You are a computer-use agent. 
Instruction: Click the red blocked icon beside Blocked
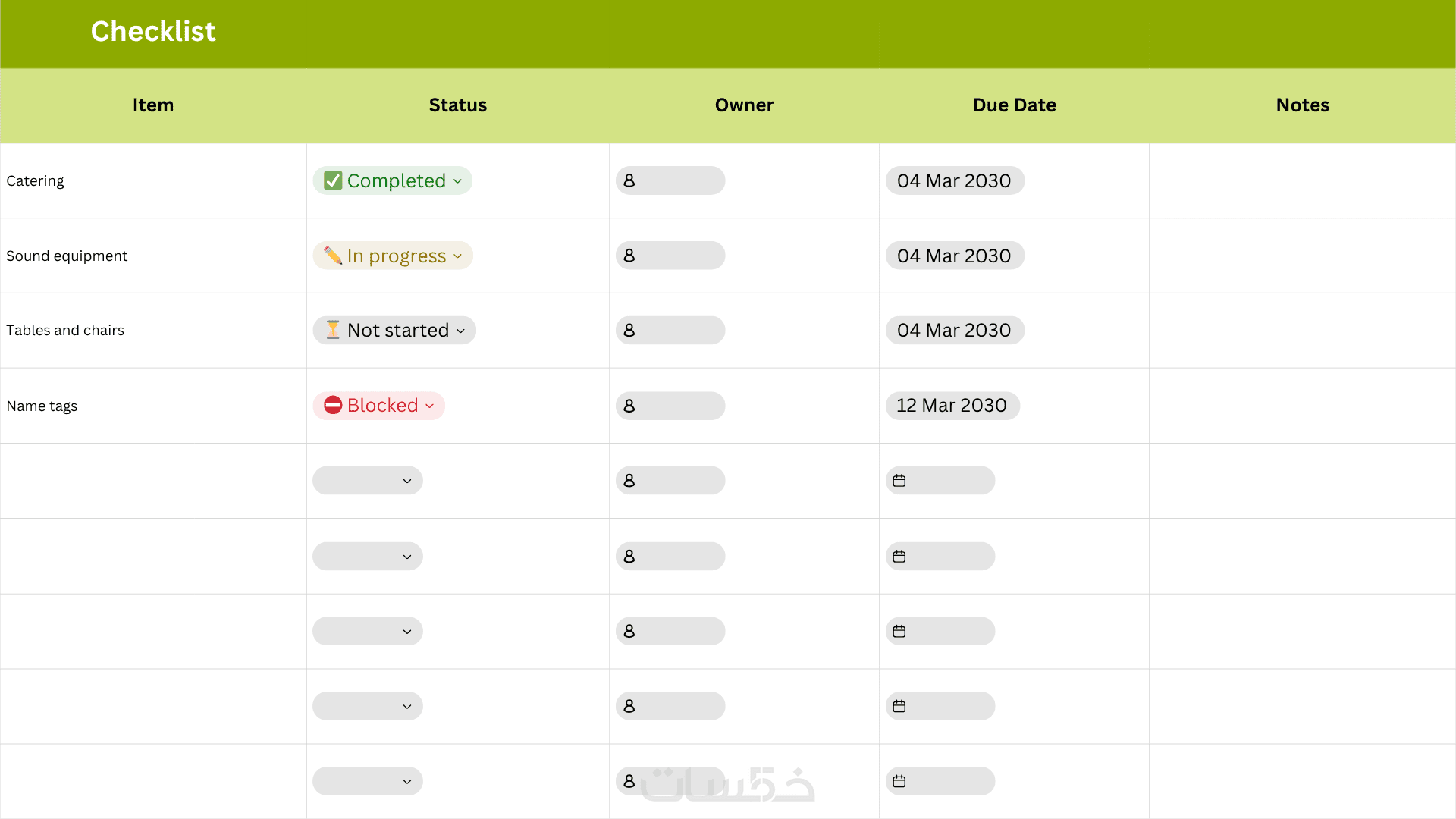[333, 405]
